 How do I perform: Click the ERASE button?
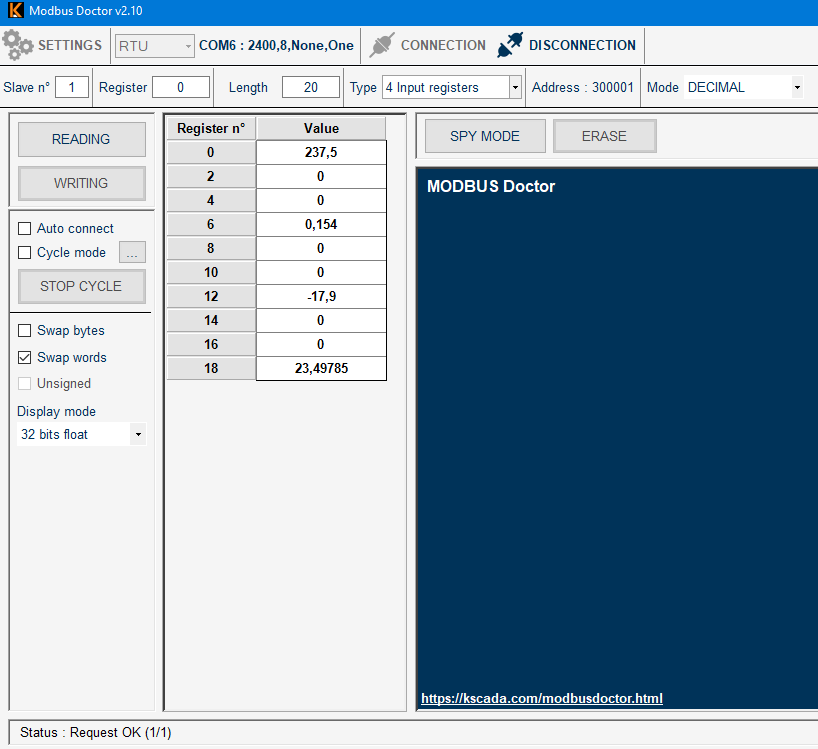click(x=604, y=136)
